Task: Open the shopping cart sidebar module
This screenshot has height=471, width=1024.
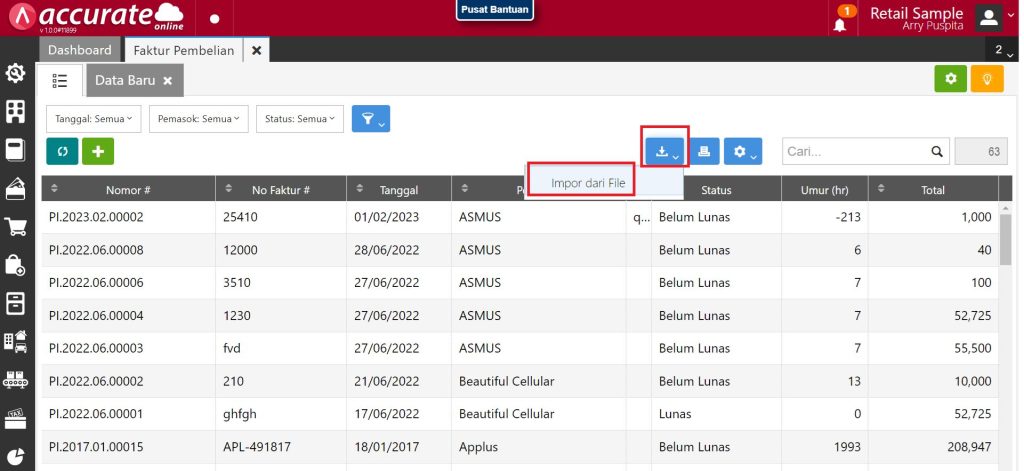Action: click(15, 227)
